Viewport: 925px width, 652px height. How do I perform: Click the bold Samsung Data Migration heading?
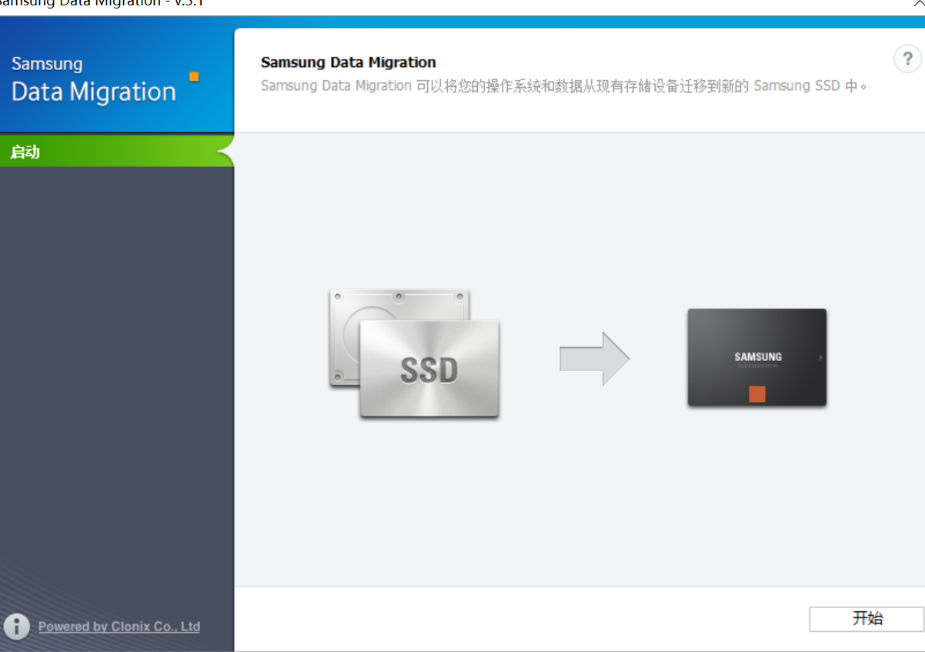(348, 62)
